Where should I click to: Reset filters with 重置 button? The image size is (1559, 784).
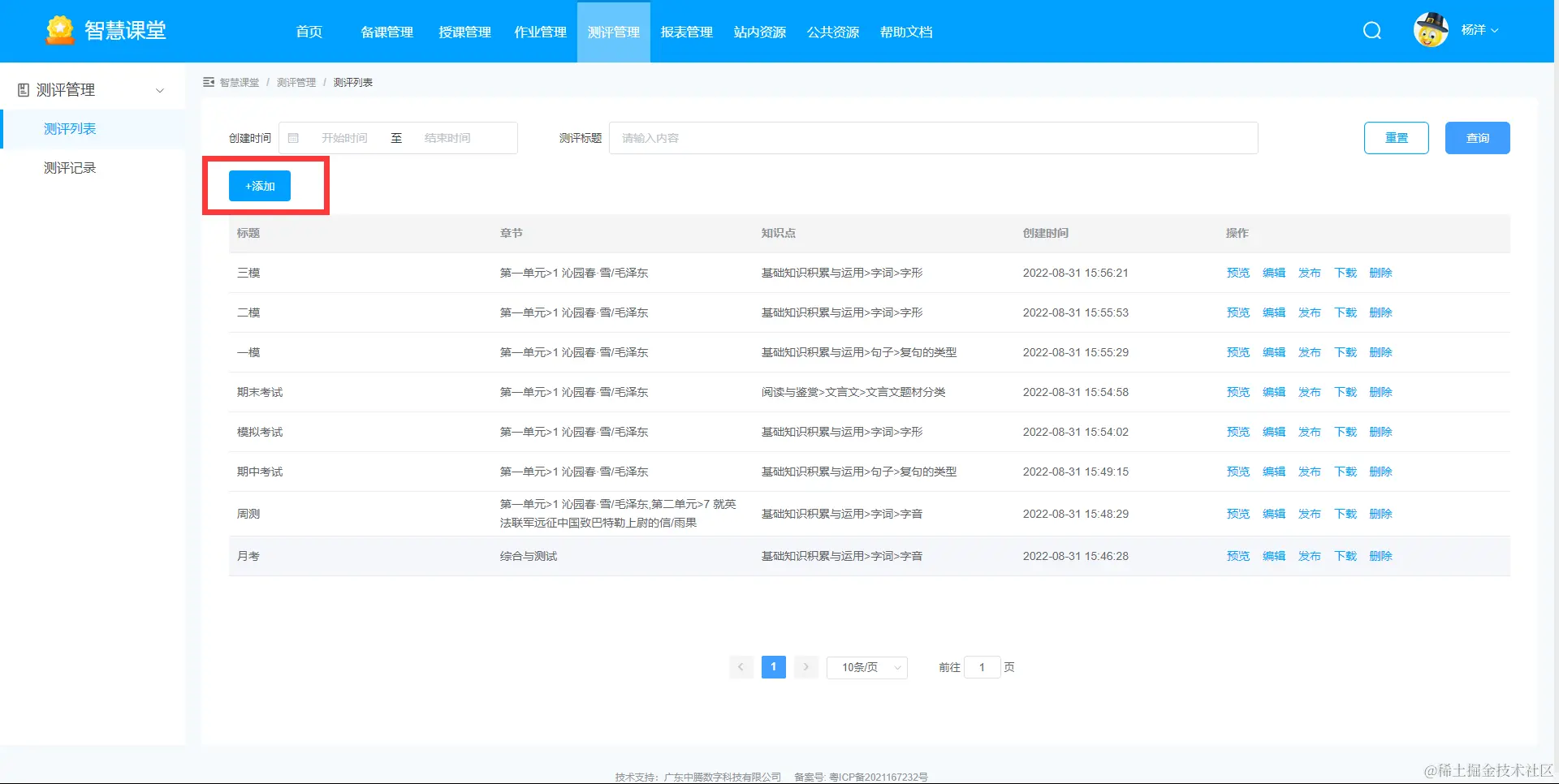pyautogui.click(x=1396, y=137)
